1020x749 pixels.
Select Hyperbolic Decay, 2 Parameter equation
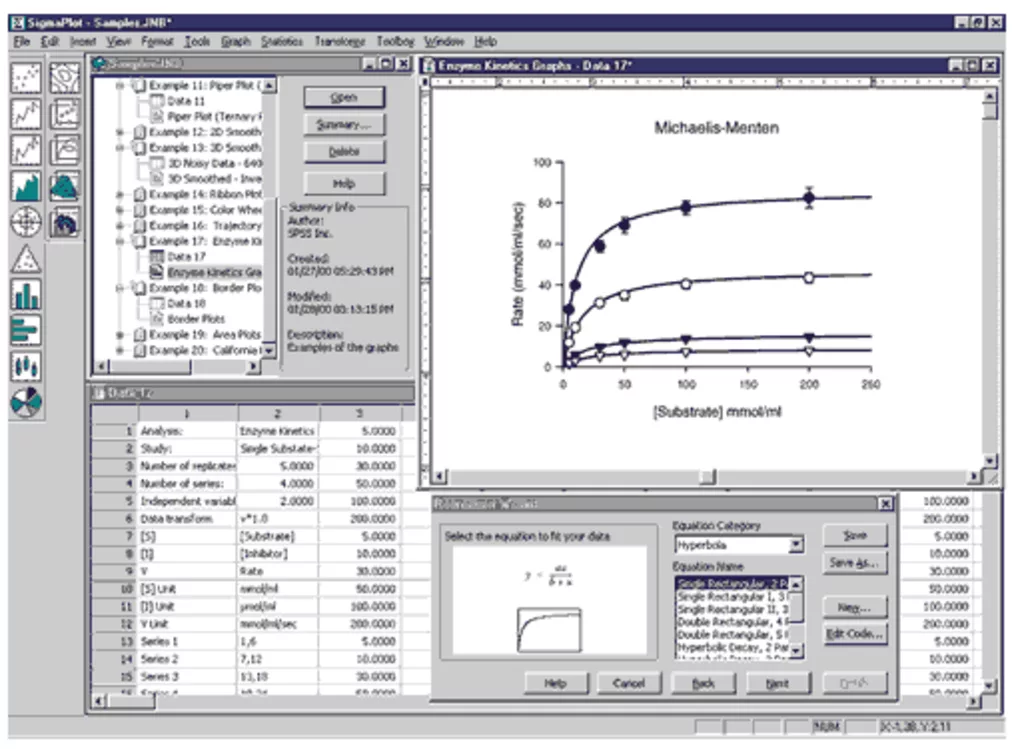click(x=735, y=649)
